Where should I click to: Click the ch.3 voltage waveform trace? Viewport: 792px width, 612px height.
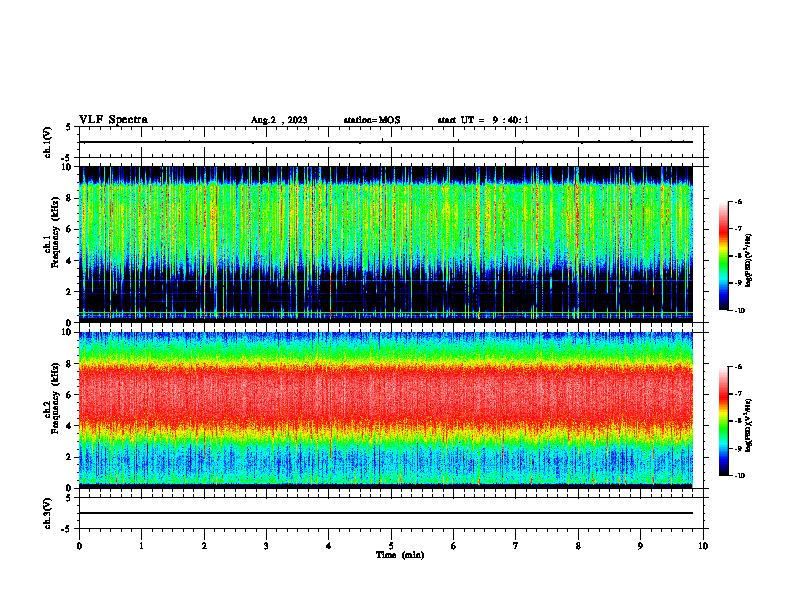point(386,513)
